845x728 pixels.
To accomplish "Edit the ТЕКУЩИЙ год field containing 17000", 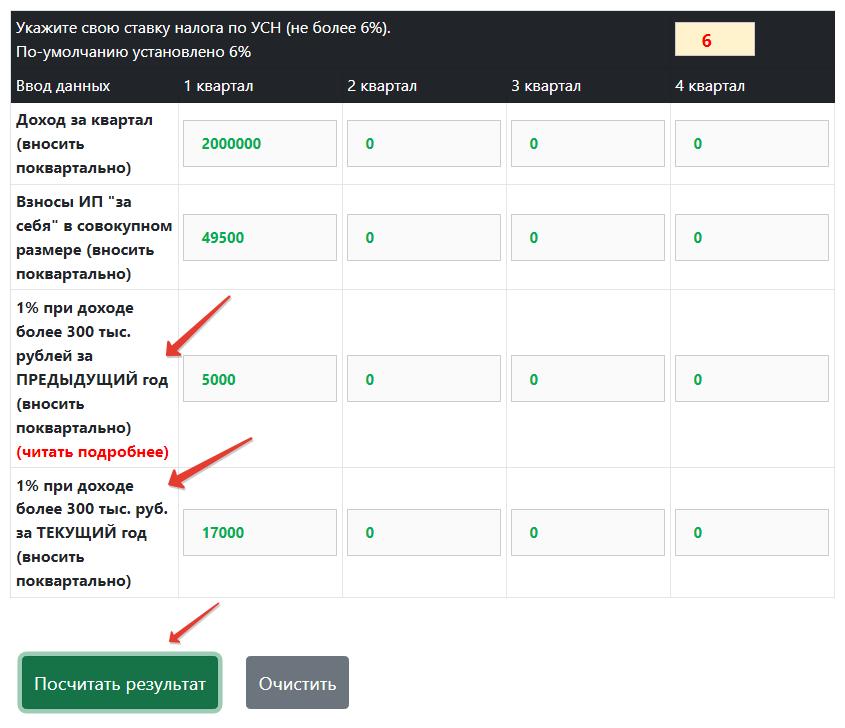I will pyautogui.click(x=260, y=532).
